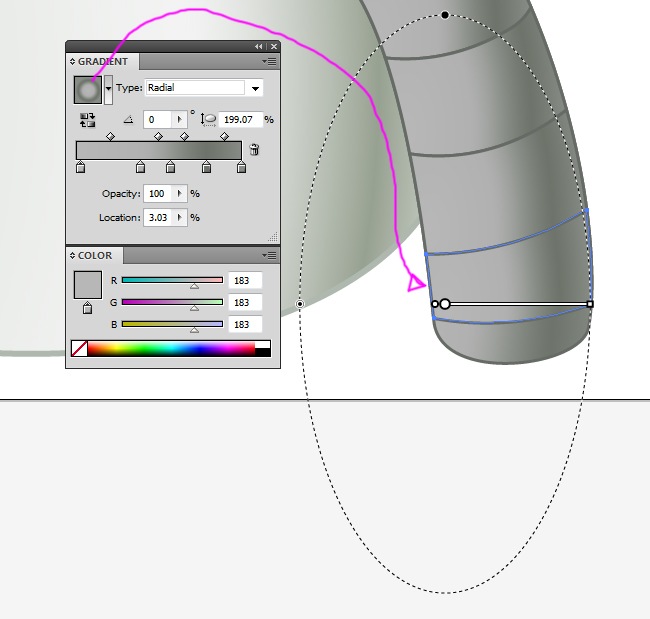Click the Delete Stop trash icon
Image resolution: width=650 pixels, height=619 pixels.
pyautogui.click(x=255, y=149)
